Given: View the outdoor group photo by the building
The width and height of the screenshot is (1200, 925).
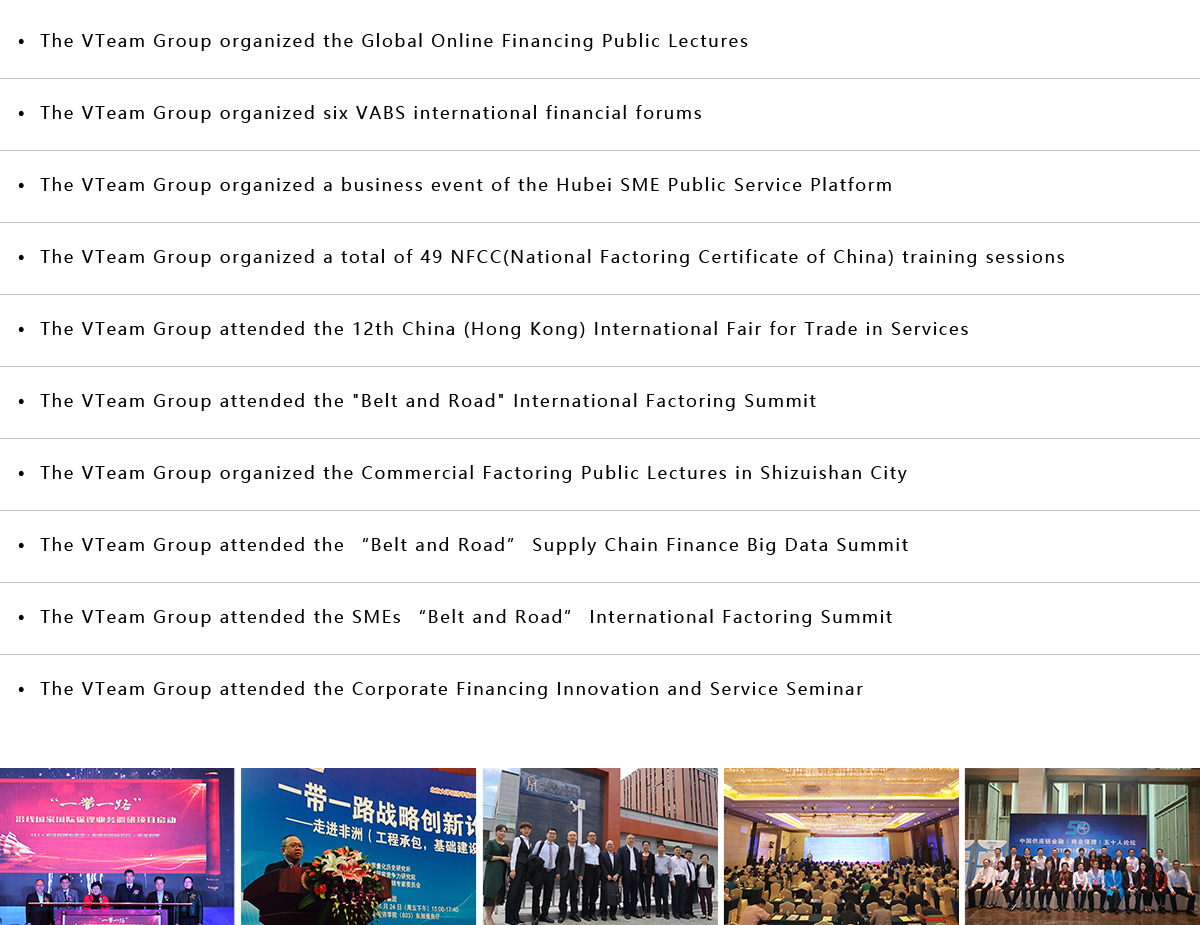Looking at the screenshot, I should 600,846.
